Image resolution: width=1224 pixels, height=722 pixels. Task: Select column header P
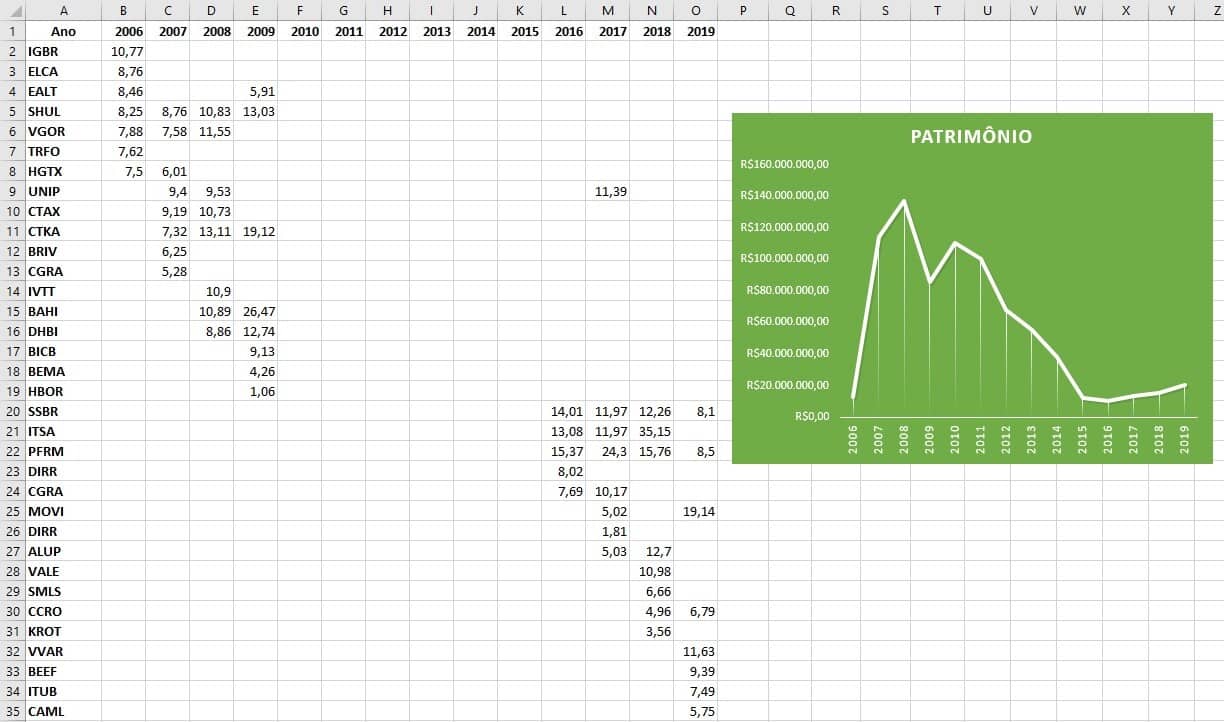point(743,10)
